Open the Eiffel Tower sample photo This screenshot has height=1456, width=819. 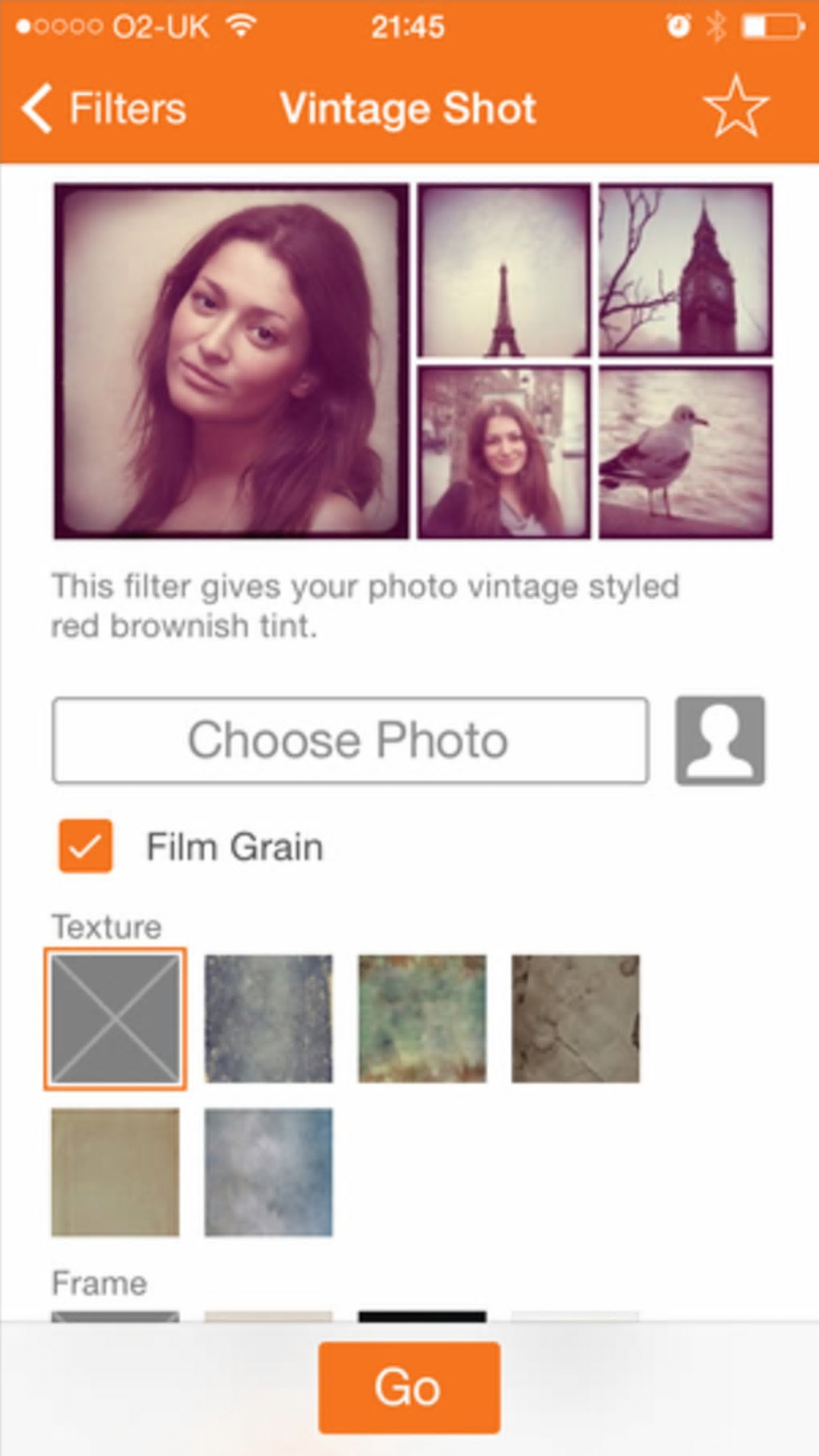504,270
